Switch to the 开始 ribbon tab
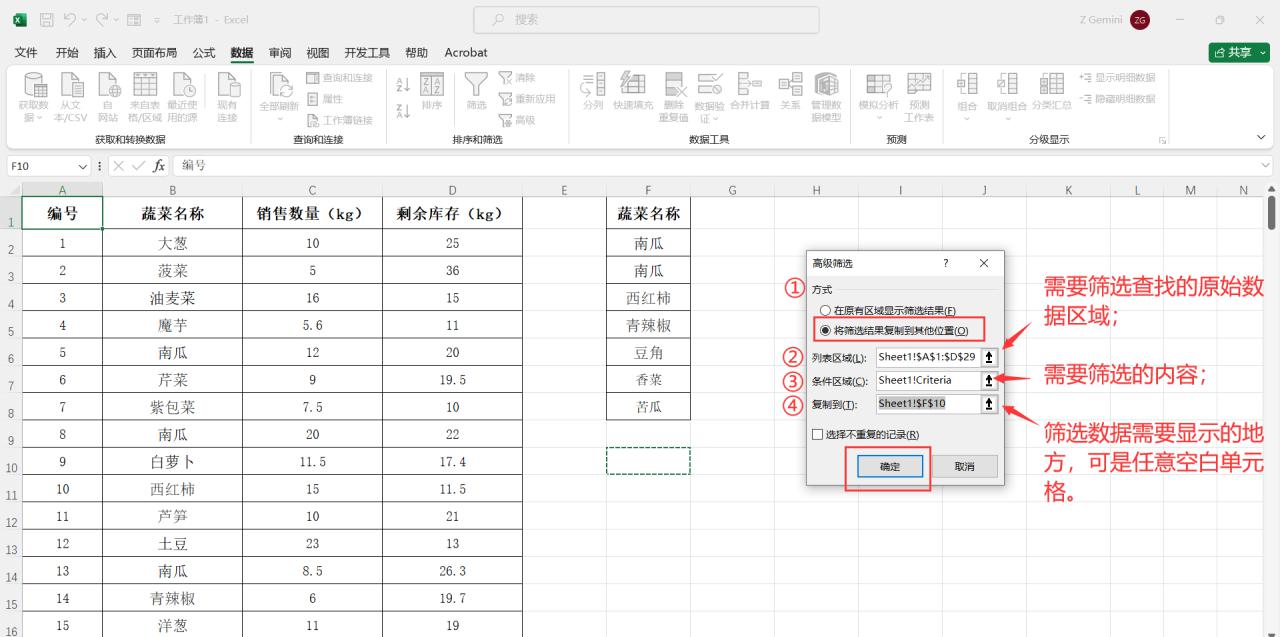This screenshot has width=1280, height=637. click(x=67, y=53)
